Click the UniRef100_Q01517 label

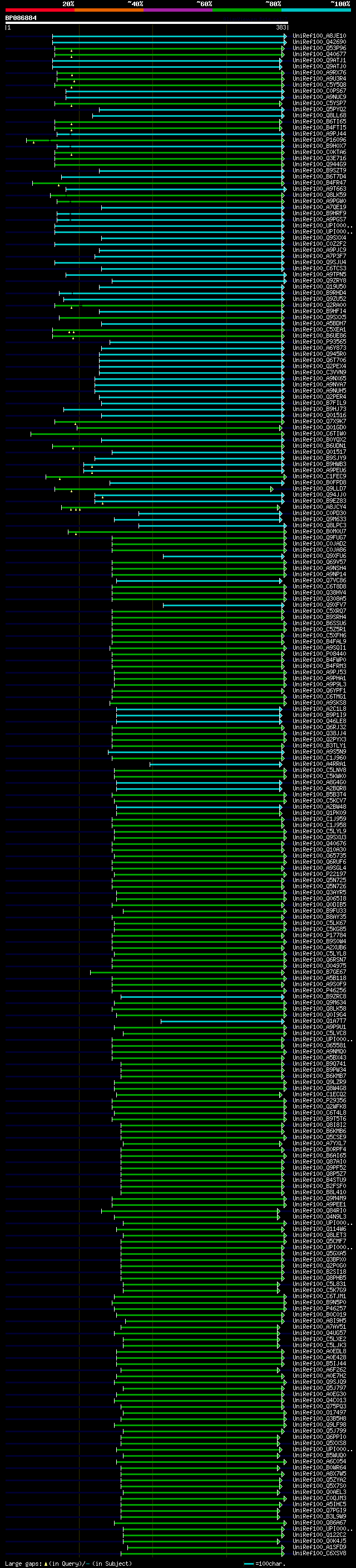[319, 452]
